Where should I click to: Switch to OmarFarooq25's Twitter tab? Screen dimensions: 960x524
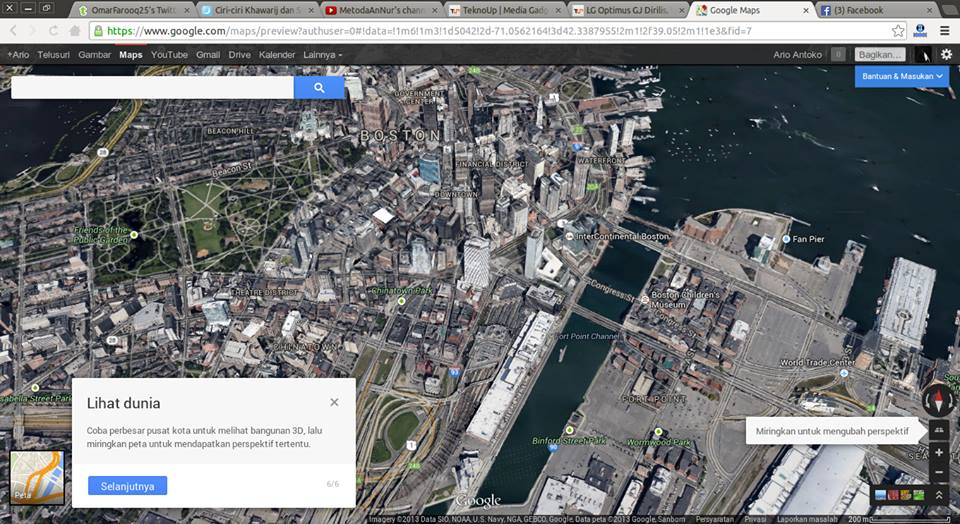[133, 10]
